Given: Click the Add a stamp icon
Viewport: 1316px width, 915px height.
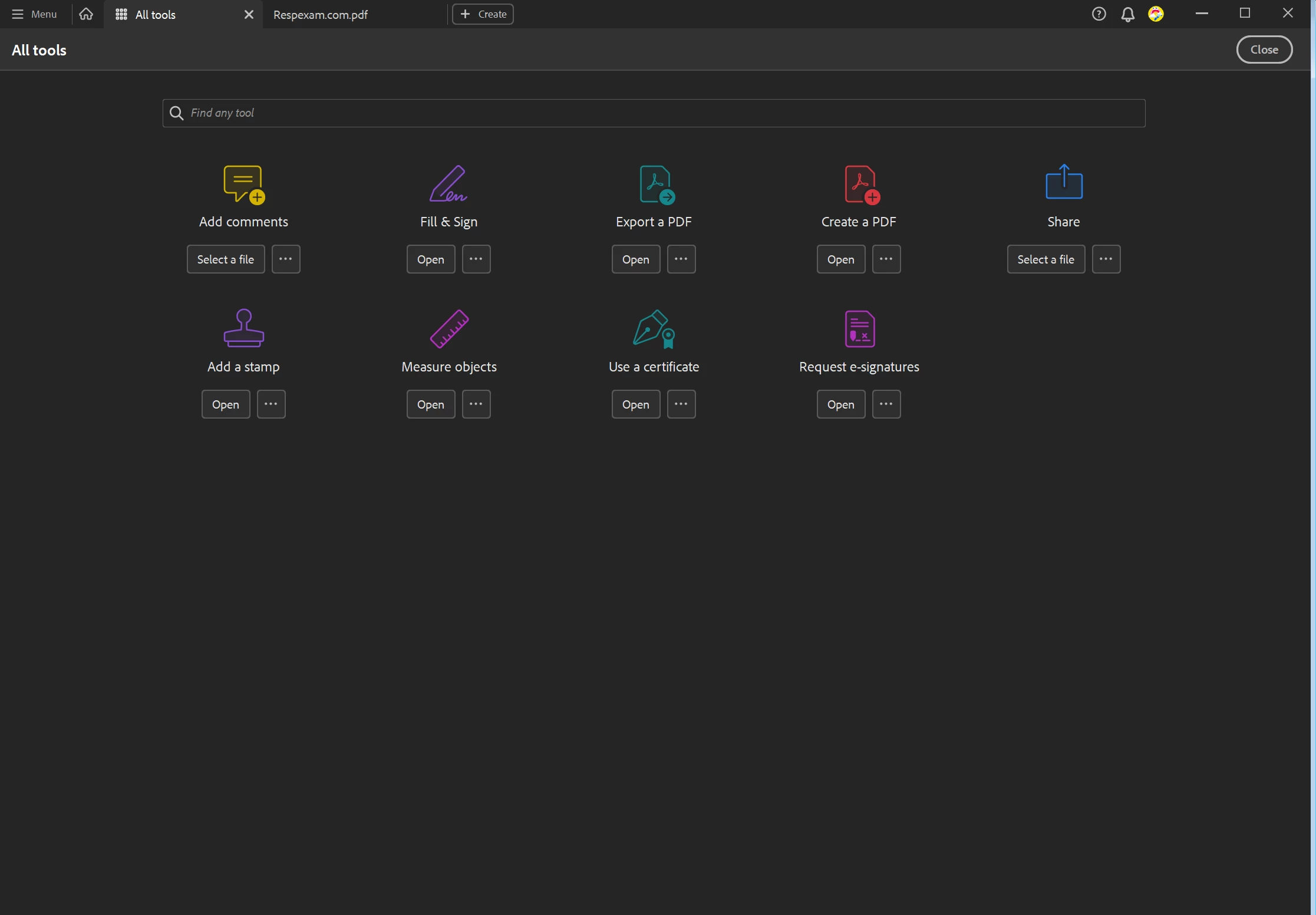Looking at the screenshot, I should click(243, 328).
